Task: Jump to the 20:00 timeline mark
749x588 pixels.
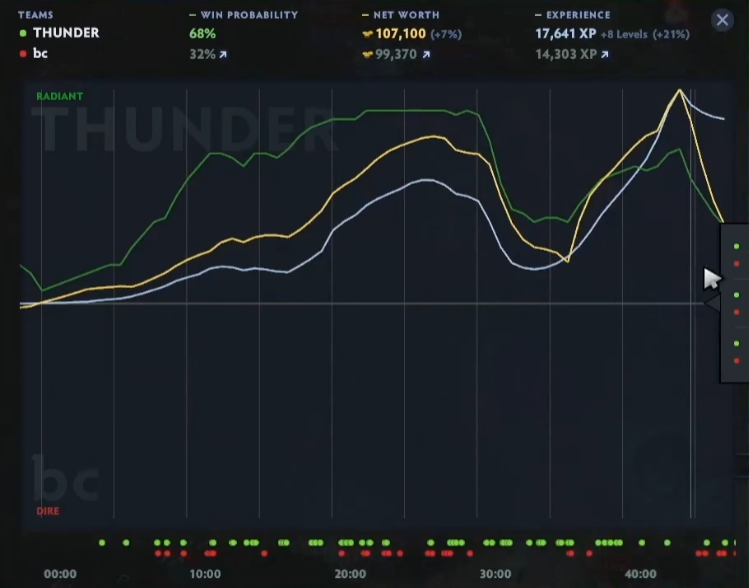Action: (x=350, y=574)
